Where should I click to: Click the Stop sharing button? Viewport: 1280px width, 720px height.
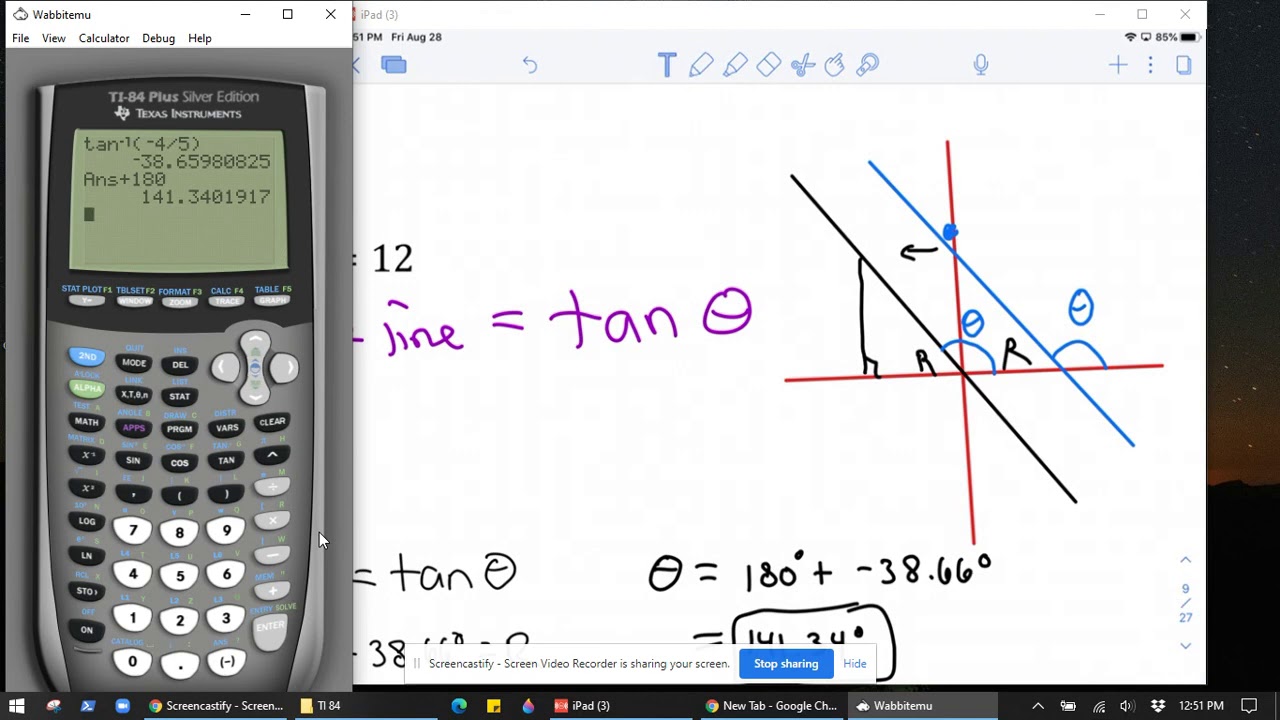(x=786, y=664)
